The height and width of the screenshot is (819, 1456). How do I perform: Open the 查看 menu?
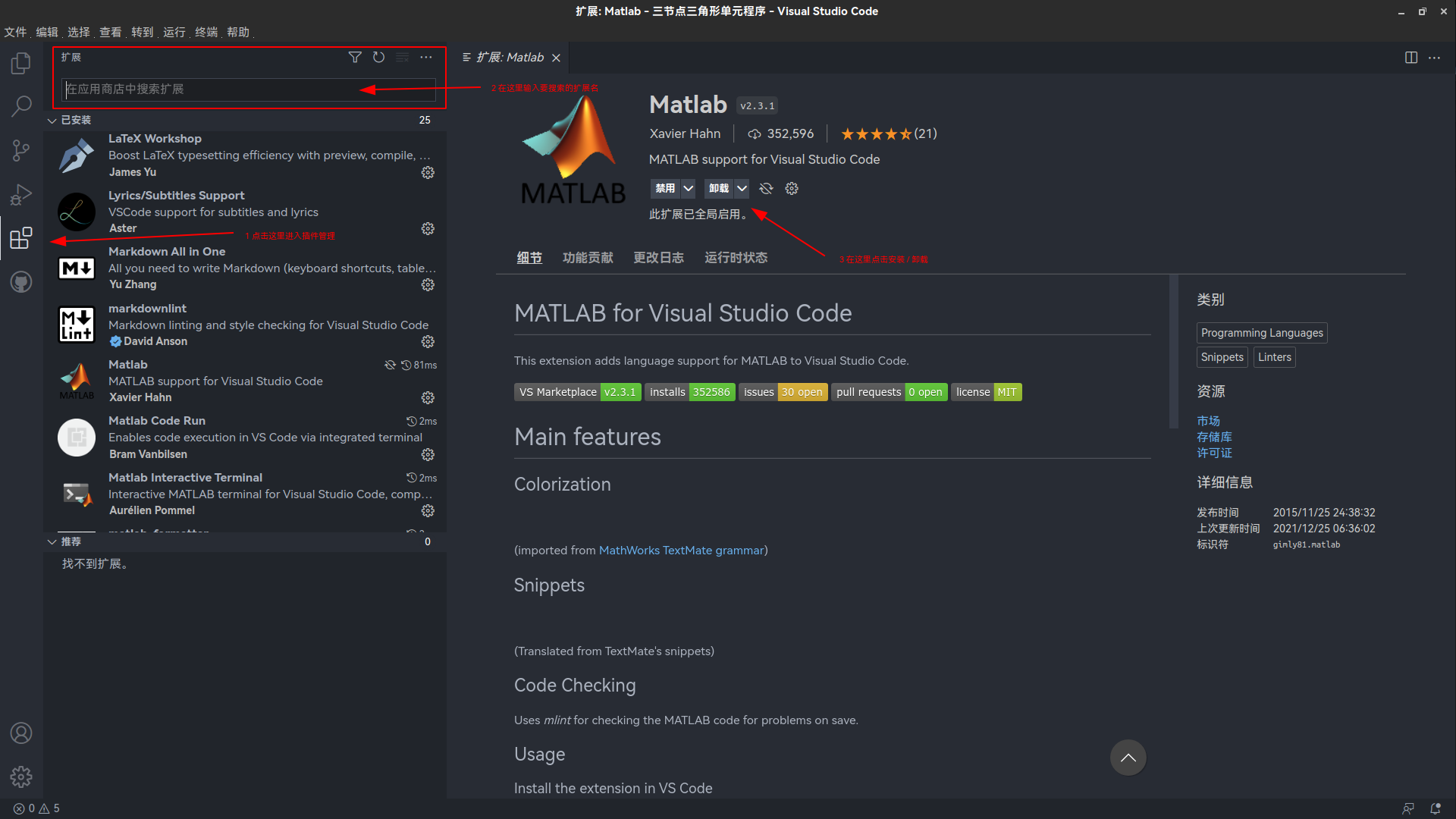tap(110, 32)
